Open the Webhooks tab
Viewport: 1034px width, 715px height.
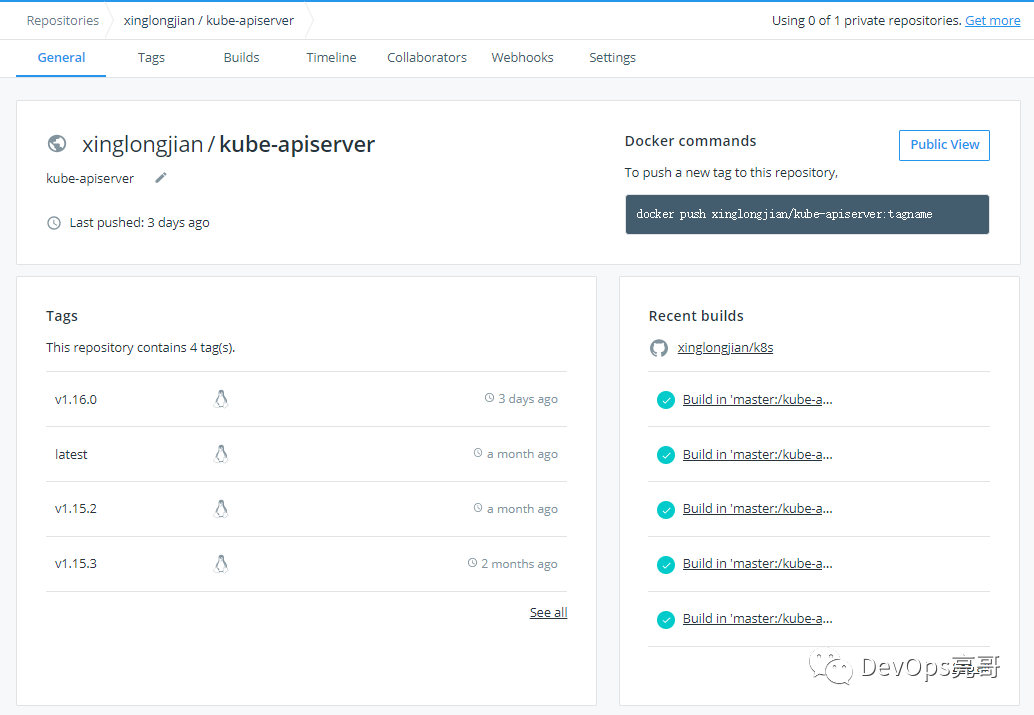pyautogui.click(x=522, y=57)
